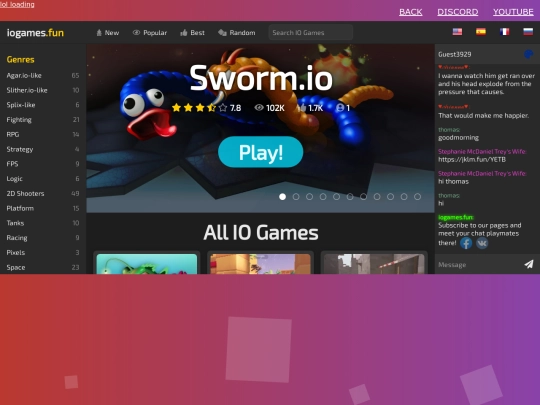This screenshot has height=405, width=540.
Task: Focus the Search IO Games field
Action: point(311,32)
